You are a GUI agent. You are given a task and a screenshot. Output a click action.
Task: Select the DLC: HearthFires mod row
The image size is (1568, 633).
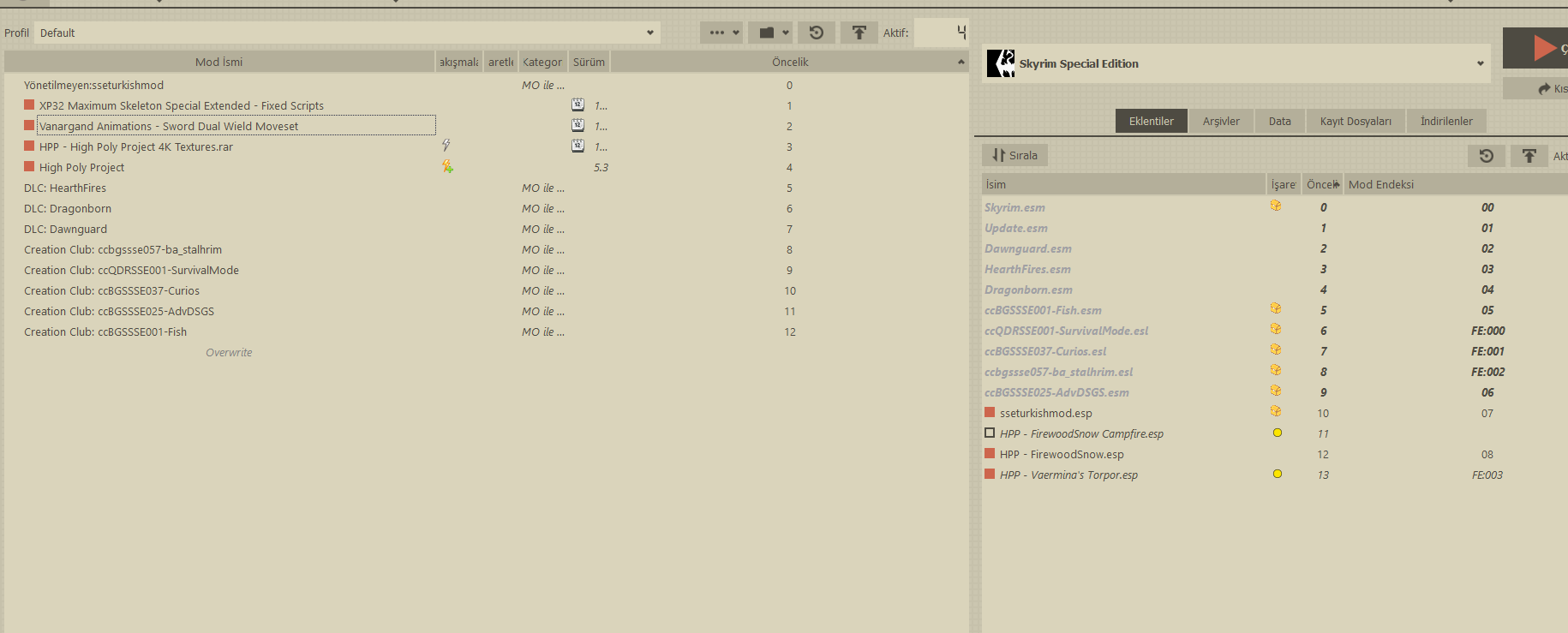tap(486, 188)
